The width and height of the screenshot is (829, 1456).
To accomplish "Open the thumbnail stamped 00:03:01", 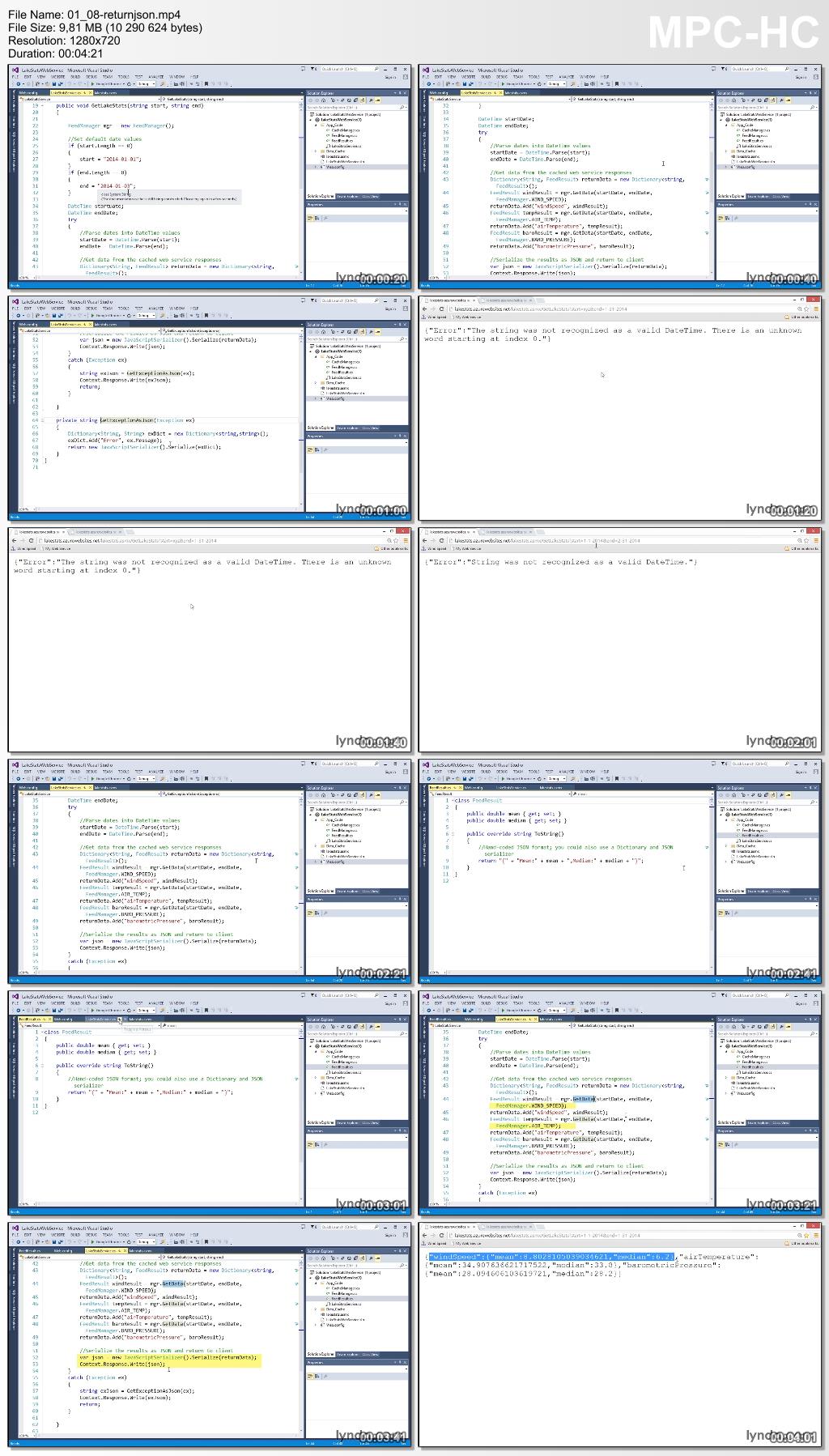I will [x=210, y=1103].
